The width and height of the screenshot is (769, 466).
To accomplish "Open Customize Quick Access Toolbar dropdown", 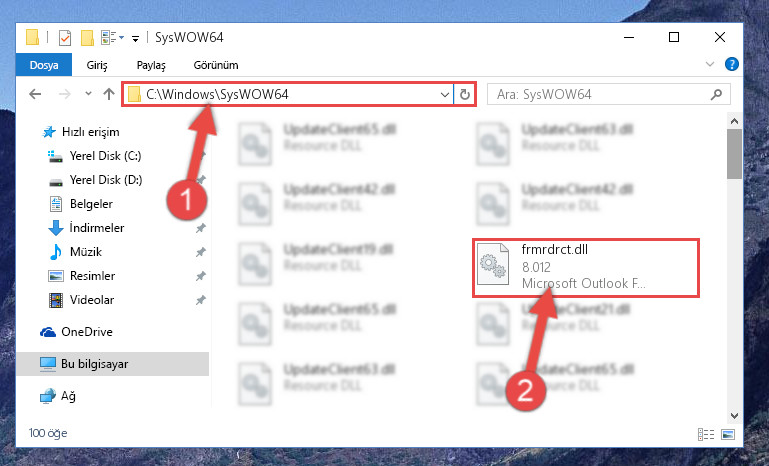I will [x=135, y=38].
